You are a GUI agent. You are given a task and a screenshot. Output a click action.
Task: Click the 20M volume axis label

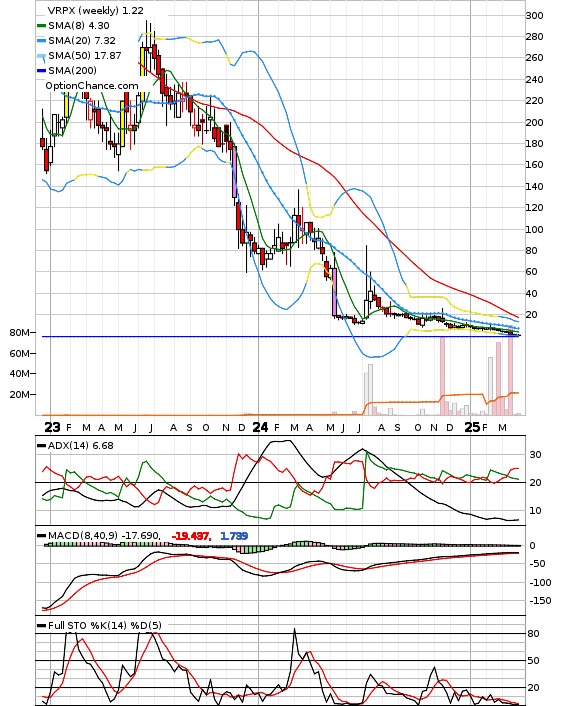pyautogui.click(x=19, y=394)
